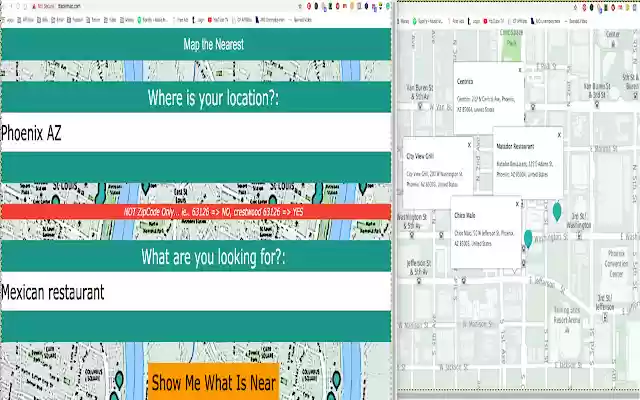640x400 pixels.
Task: Click 3rd St/Jefferson station icon
Action: click(x=605, y=317)
